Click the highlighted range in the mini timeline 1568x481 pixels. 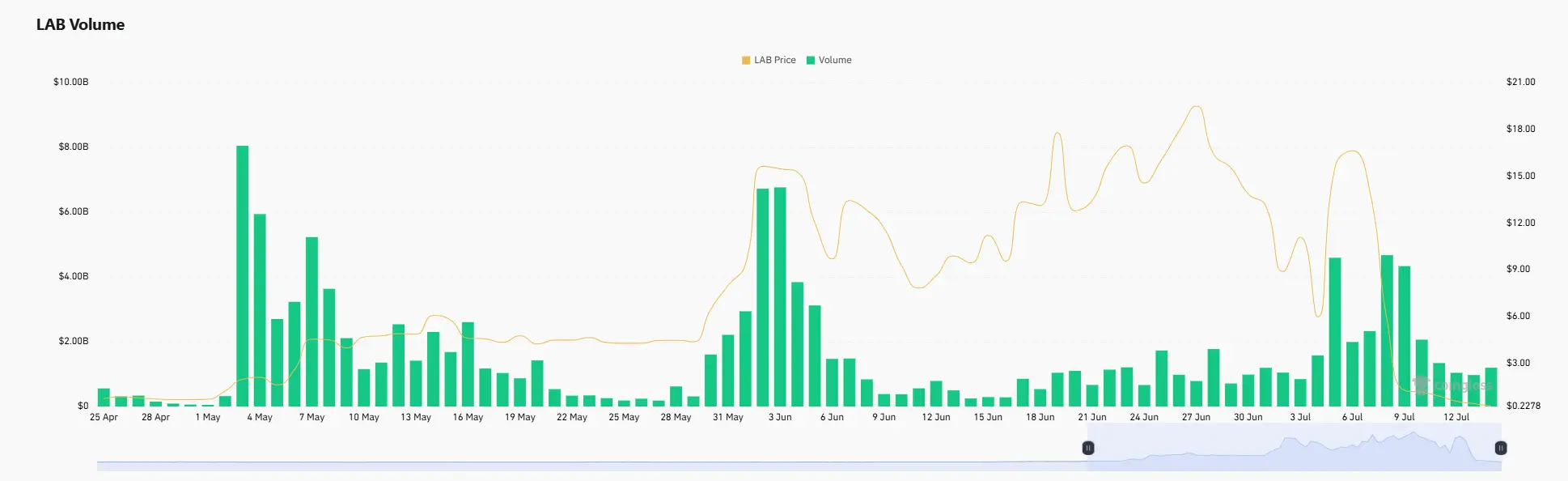click(1295, 448)
